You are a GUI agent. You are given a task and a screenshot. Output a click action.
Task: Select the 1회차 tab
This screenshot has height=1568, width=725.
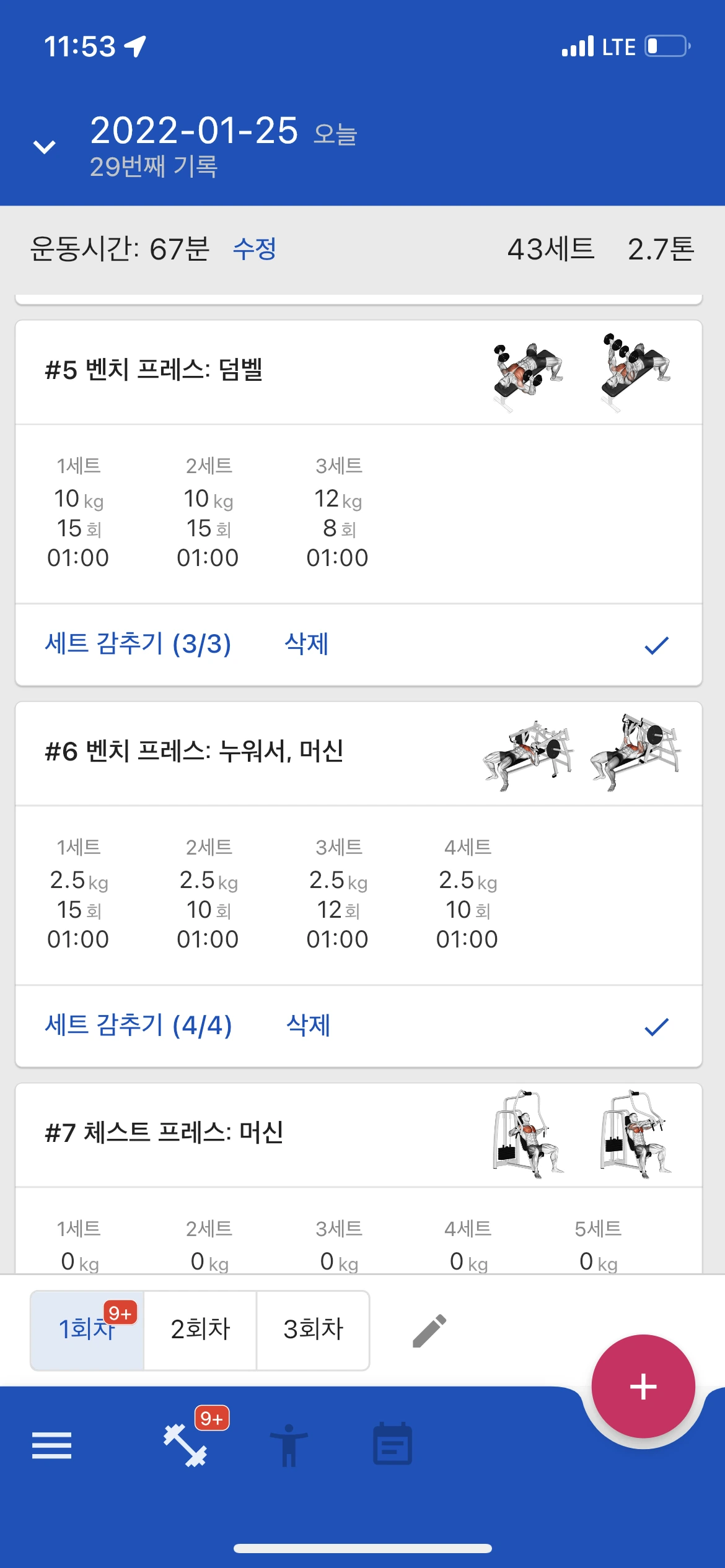click(87, 1330)
